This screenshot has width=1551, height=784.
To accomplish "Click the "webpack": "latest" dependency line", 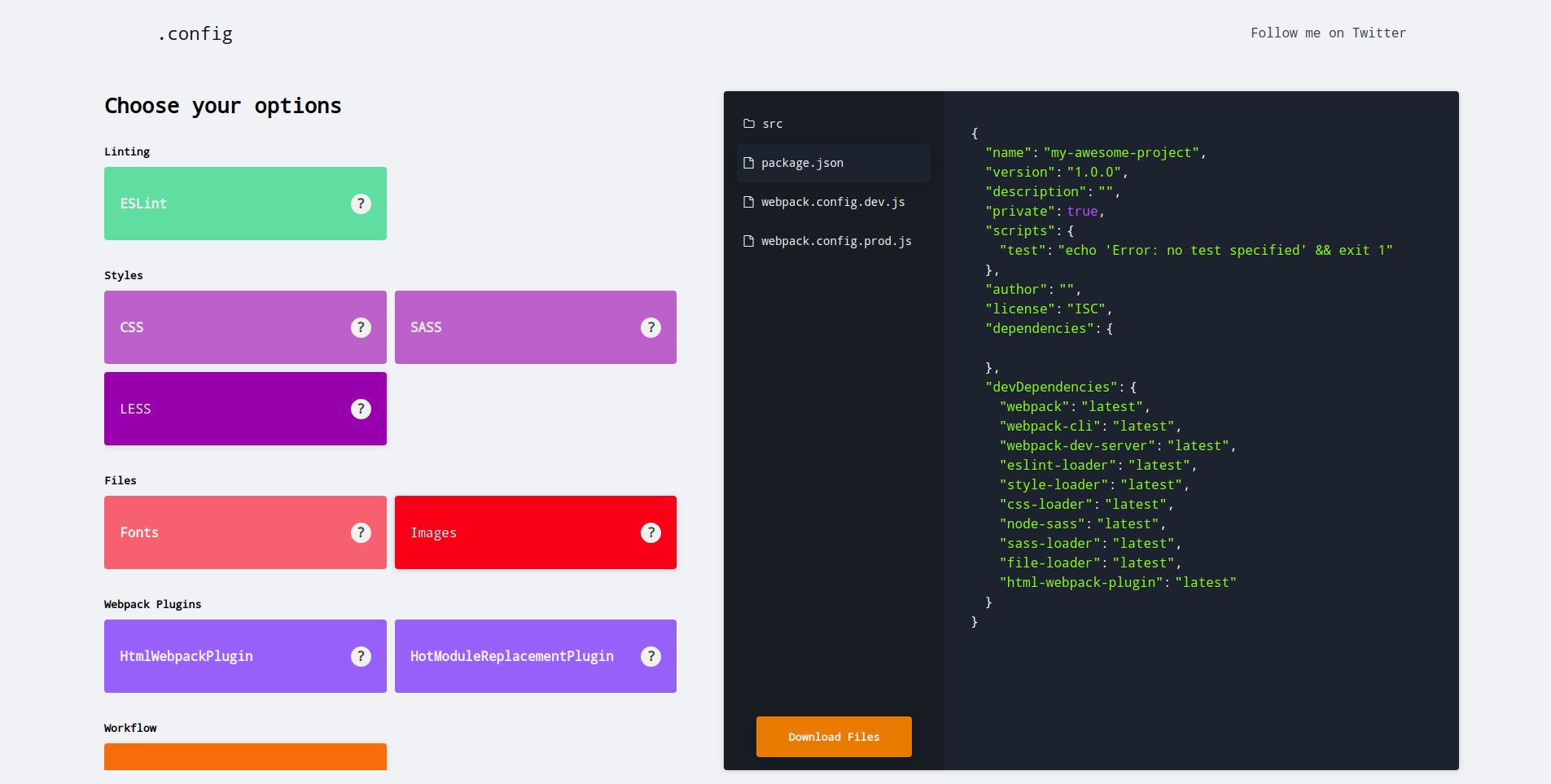I will pos(1075,406).
